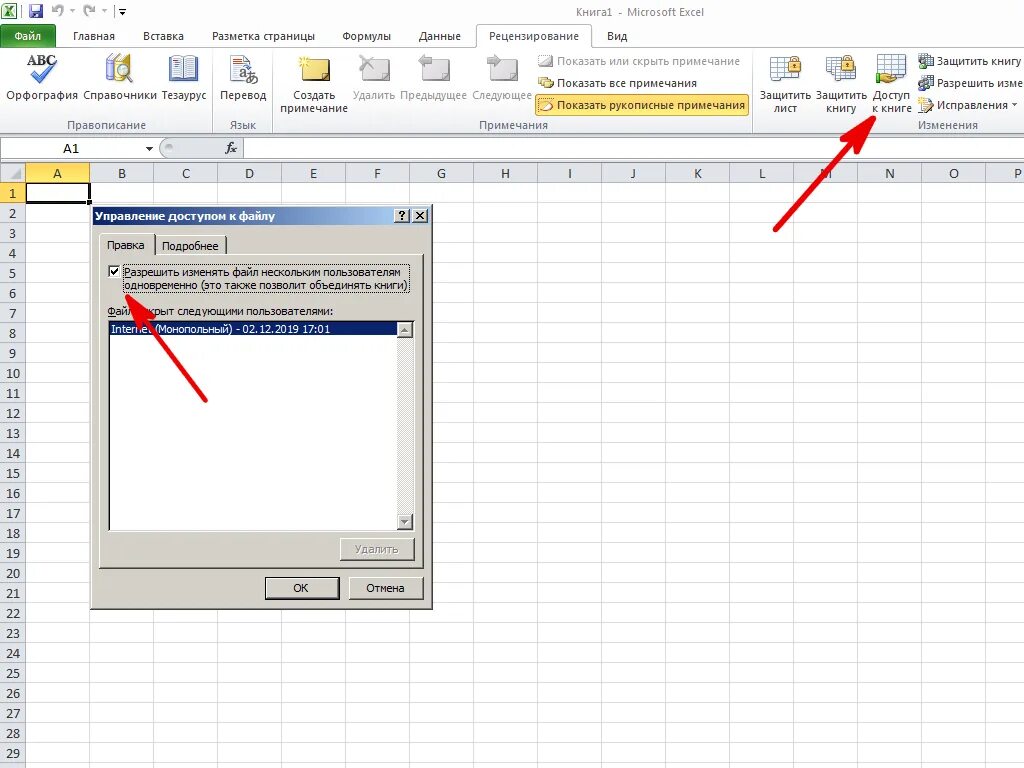Switch to Разметка страницы tab
The height and width of the screenshot is (768, 1024).
pyautogui.click(x=263, y=37)
